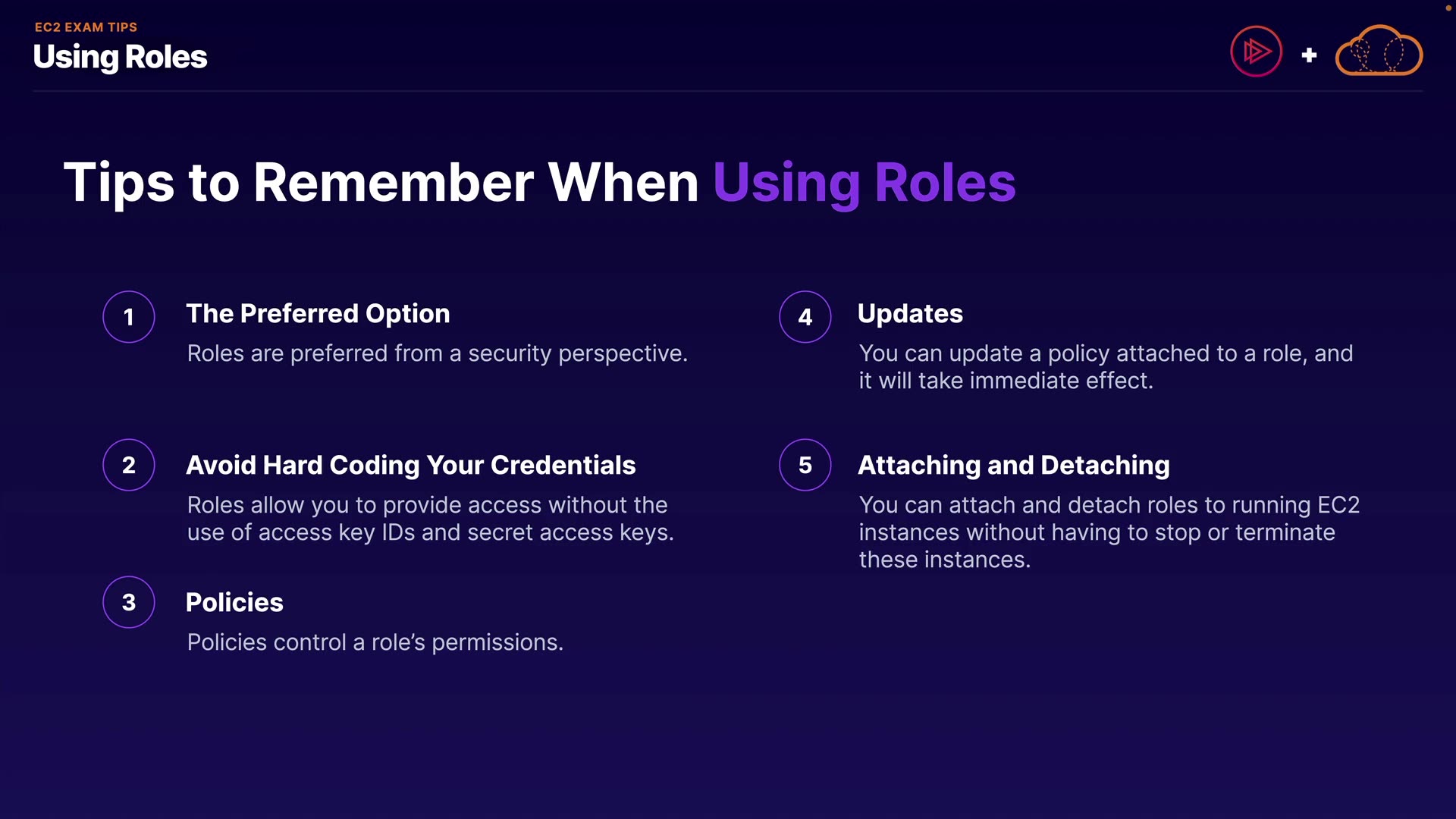Select the circled number 5 icon
The image size is (1456, 819).
pyautogui.click(x=805, y=465)
